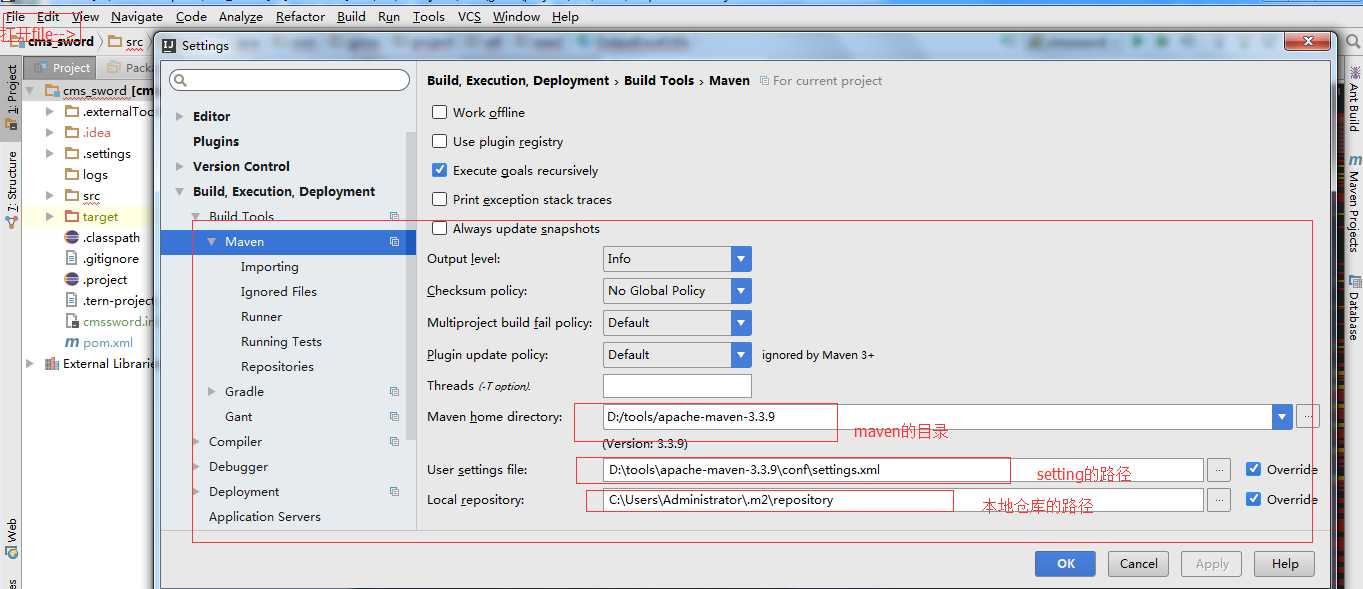Click the Help button
1363x589 pixels.
1285,563
